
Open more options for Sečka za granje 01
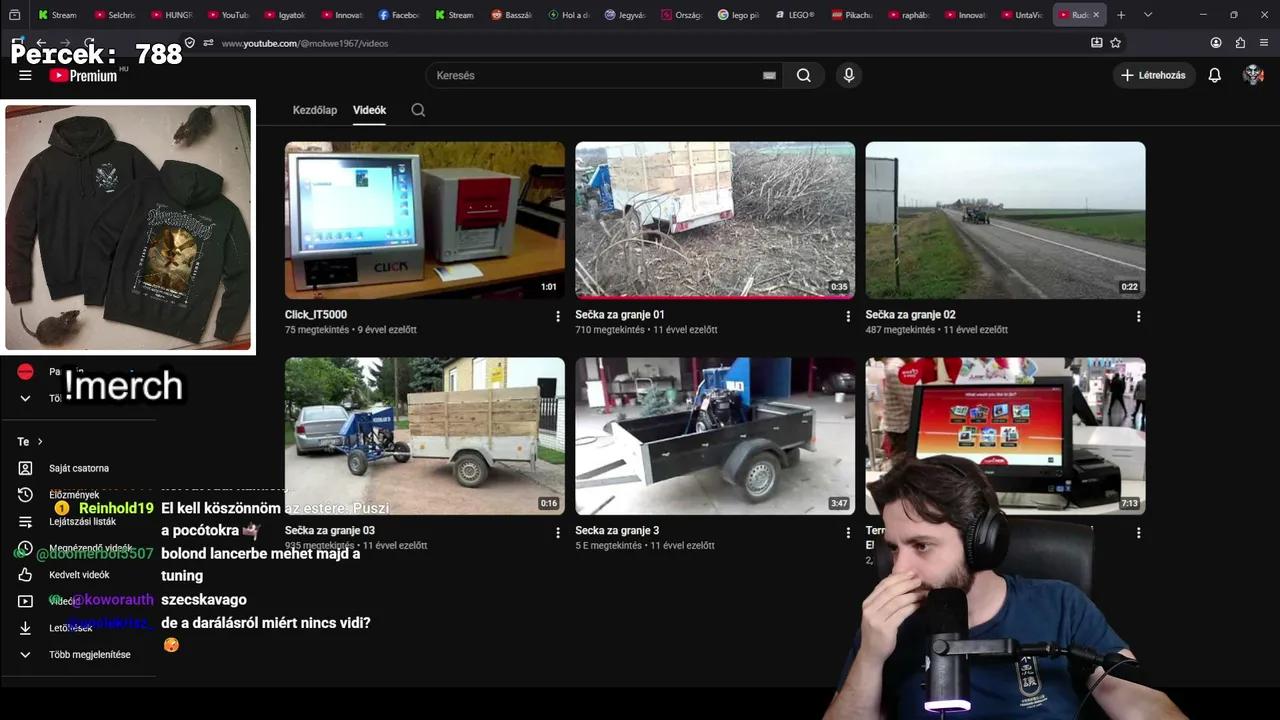[848, 316]
